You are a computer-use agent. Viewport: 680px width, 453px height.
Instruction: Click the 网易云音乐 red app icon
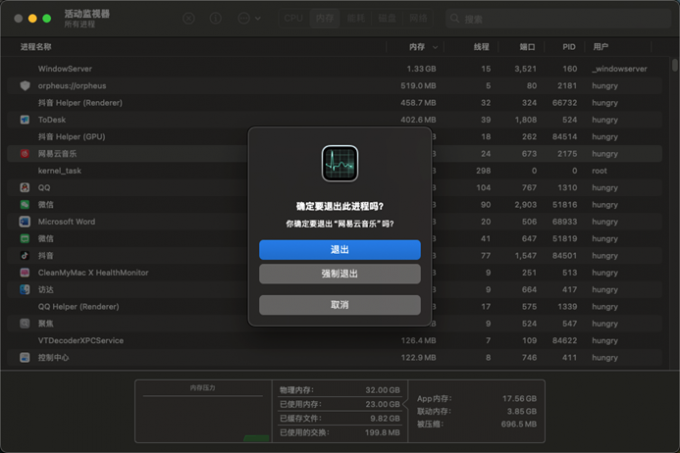coord(25,153)
